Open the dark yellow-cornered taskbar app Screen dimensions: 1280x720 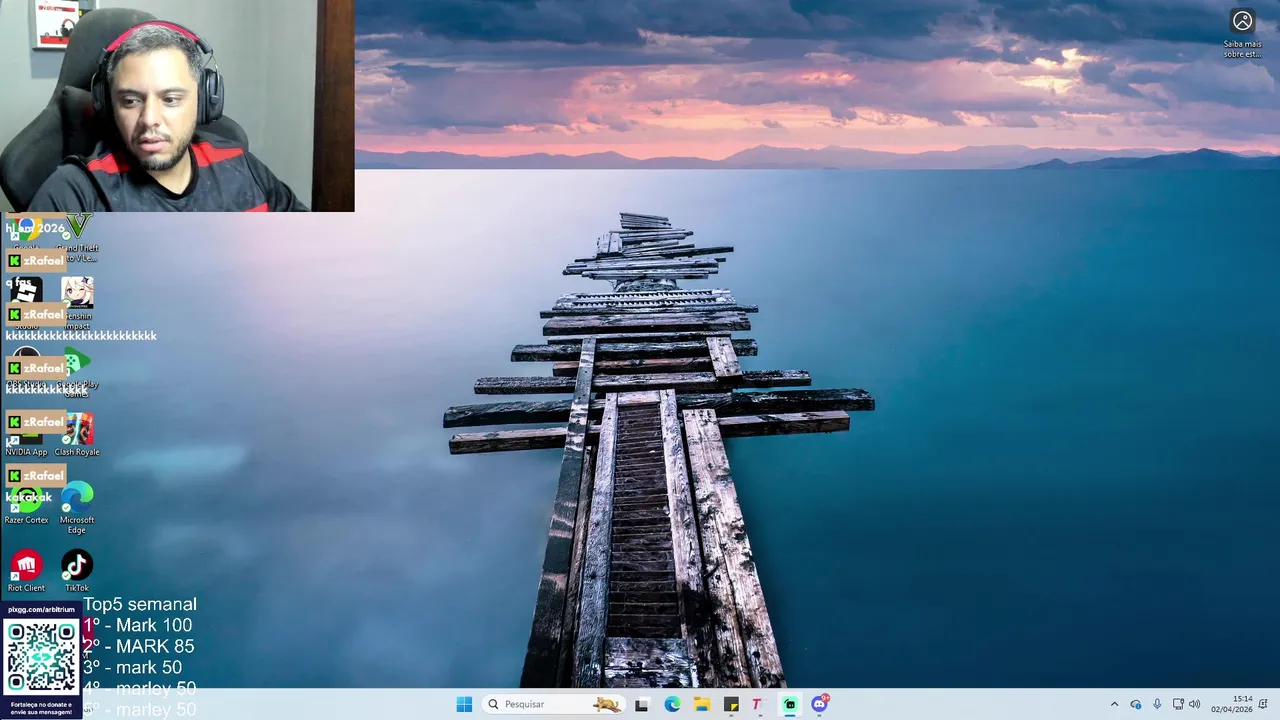pyautogui.click(x=731, y=704)
